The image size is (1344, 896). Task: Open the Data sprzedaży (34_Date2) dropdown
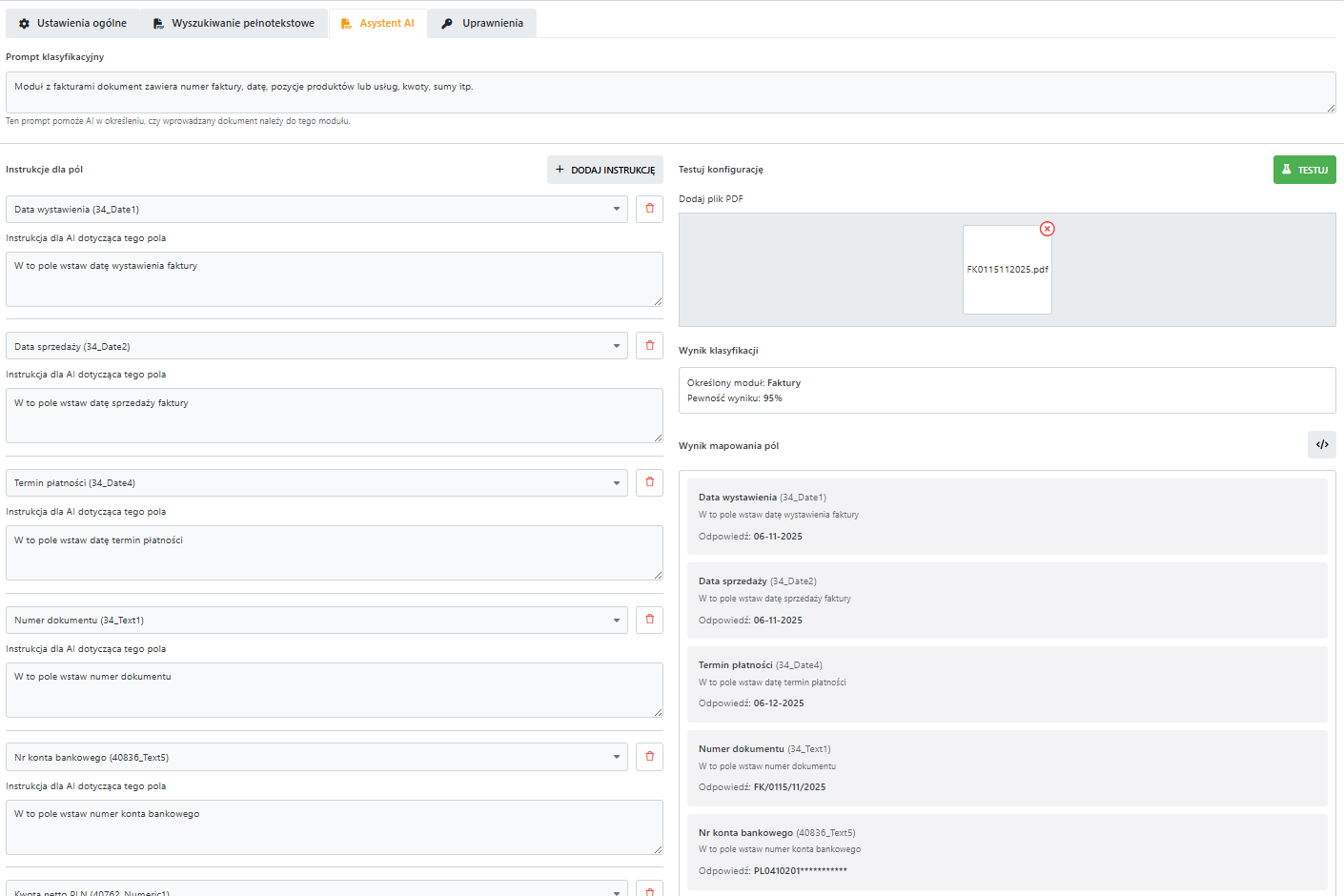click(316, 346)
